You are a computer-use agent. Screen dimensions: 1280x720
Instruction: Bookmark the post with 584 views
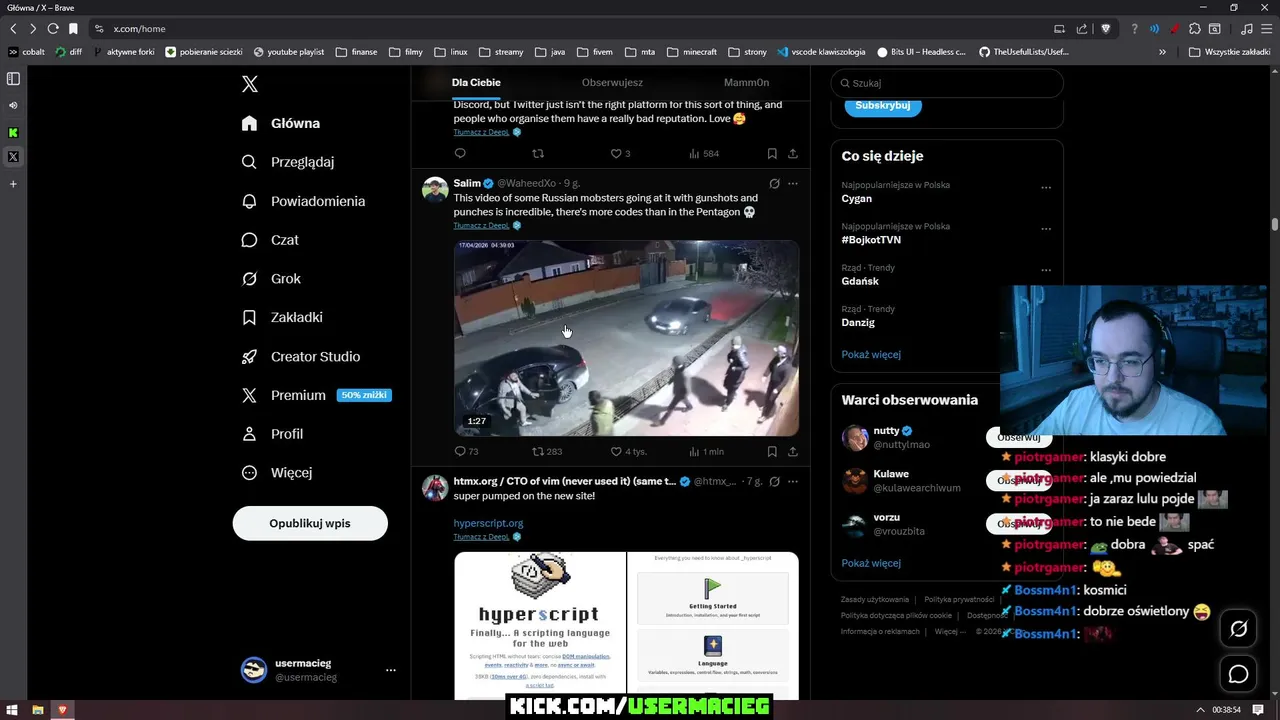772,154
